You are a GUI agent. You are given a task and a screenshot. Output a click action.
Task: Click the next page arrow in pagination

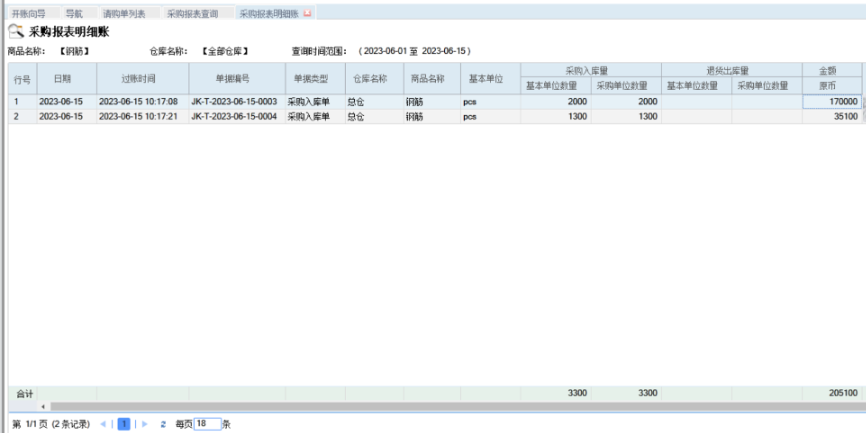[x=144, y=424]
